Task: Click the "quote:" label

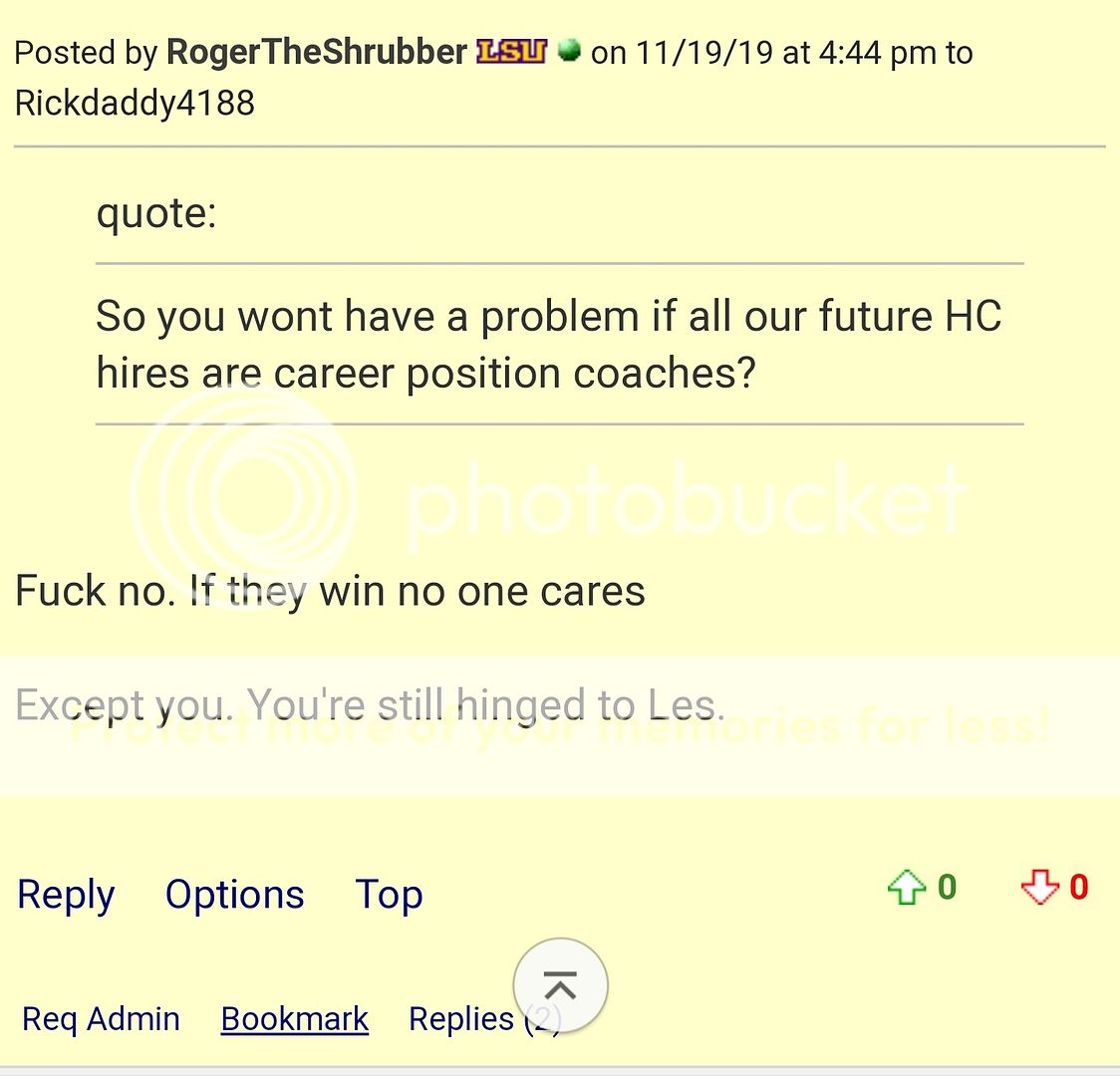Action: click(156, 213)
